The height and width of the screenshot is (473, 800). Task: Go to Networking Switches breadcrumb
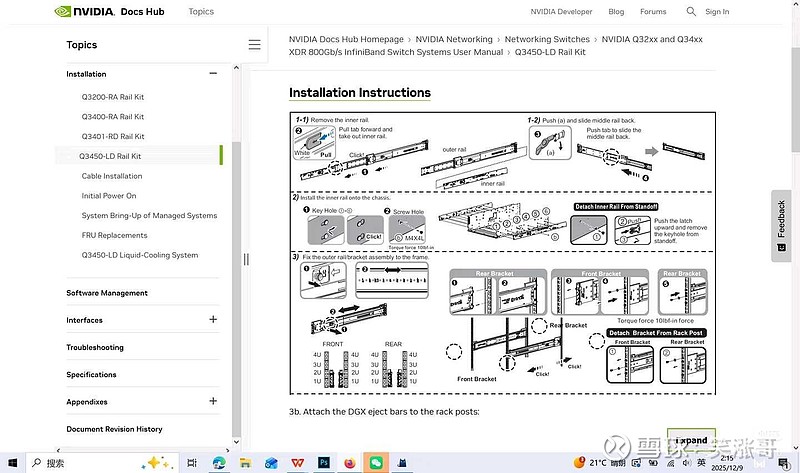point(547,39)
